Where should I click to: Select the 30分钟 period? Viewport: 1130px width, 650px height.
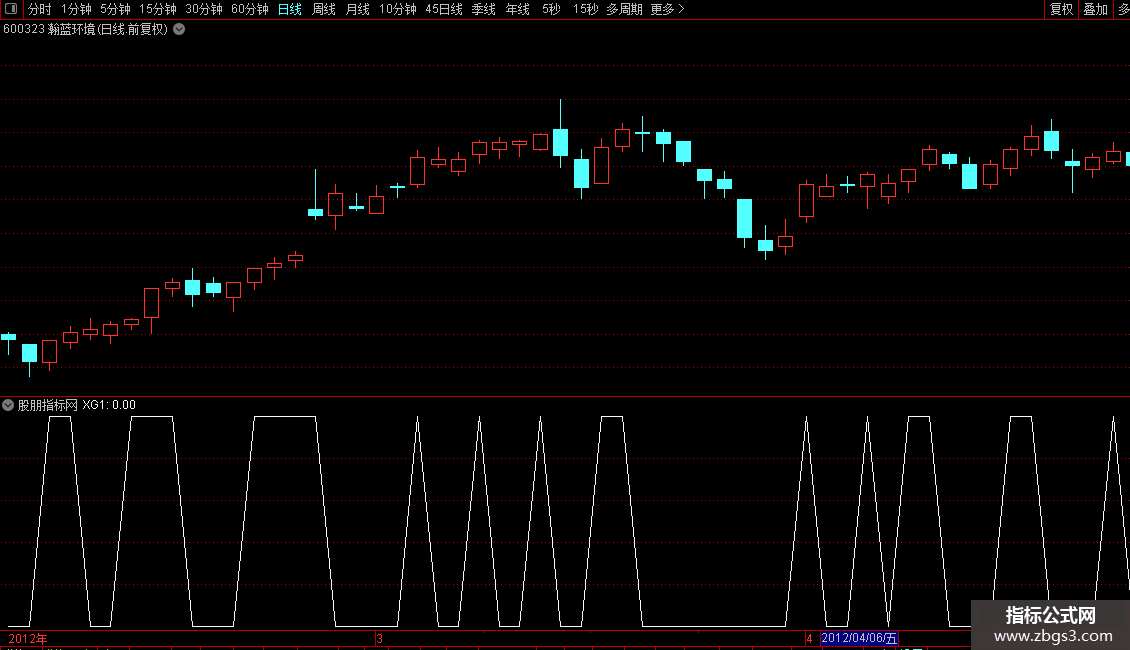204,9
